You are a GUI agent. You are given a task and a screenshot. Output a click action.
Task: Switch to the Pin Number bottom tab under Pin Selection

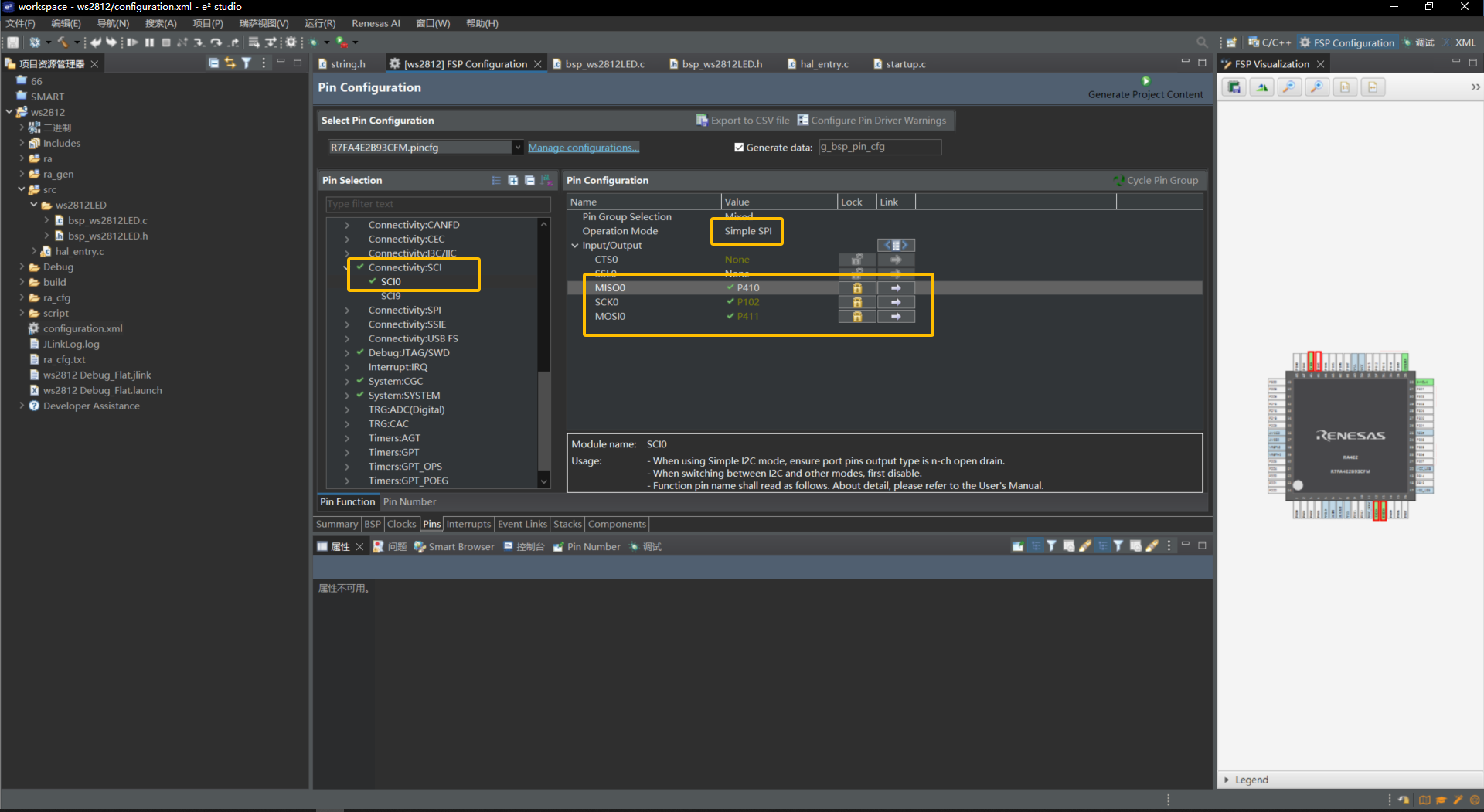[x=409, y=501]
